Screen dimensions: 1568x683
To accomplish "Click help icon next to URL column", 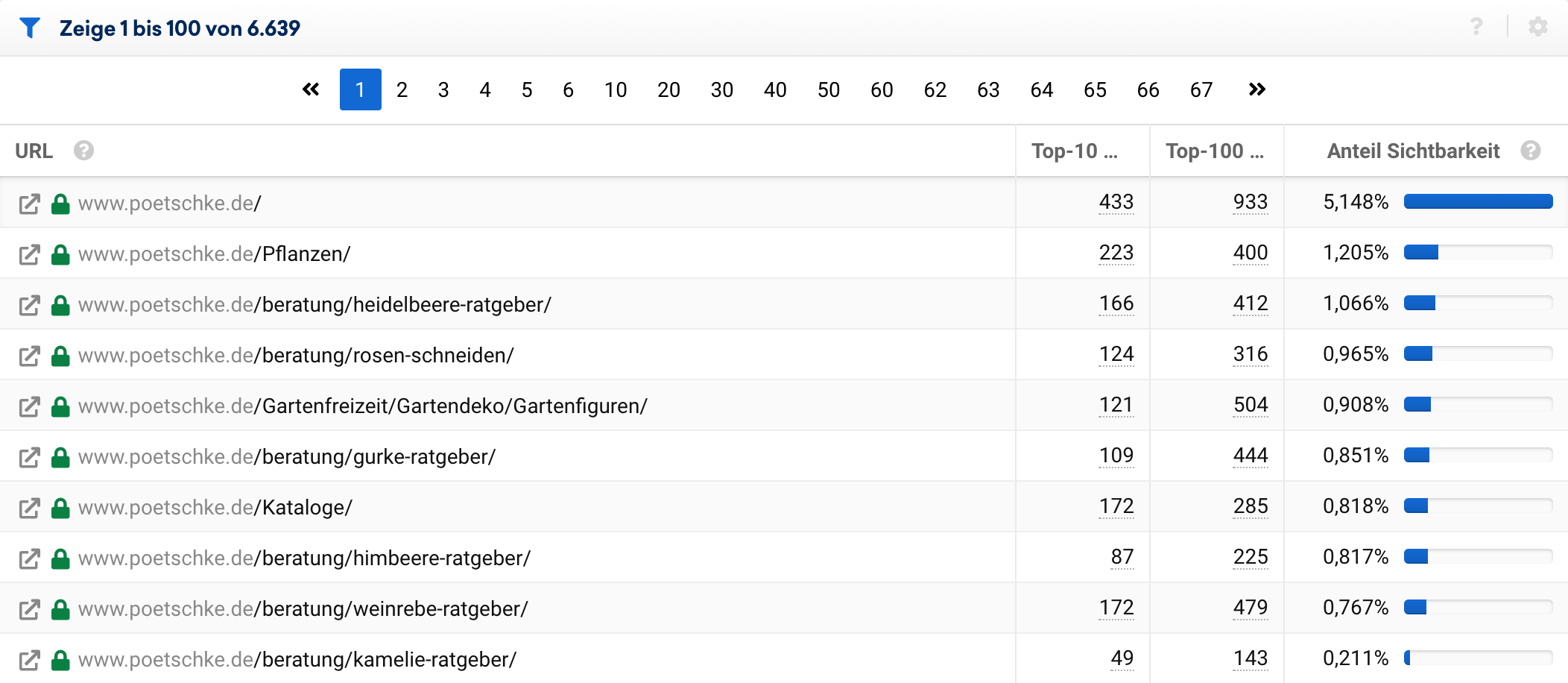I will pos(83,151).
